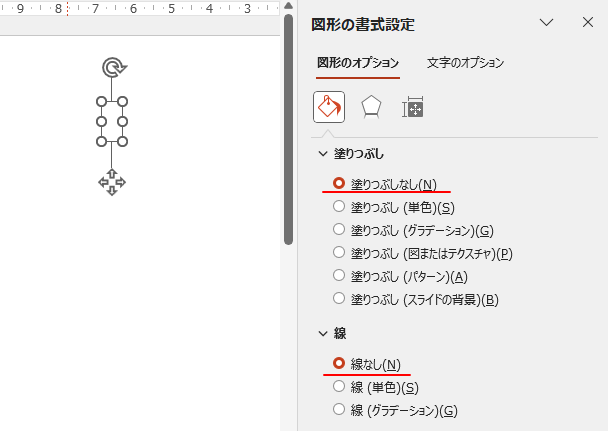Collapse the 塗りつぶし section
608x431 pixels.
pyautogui.click(x=323, y=154)
